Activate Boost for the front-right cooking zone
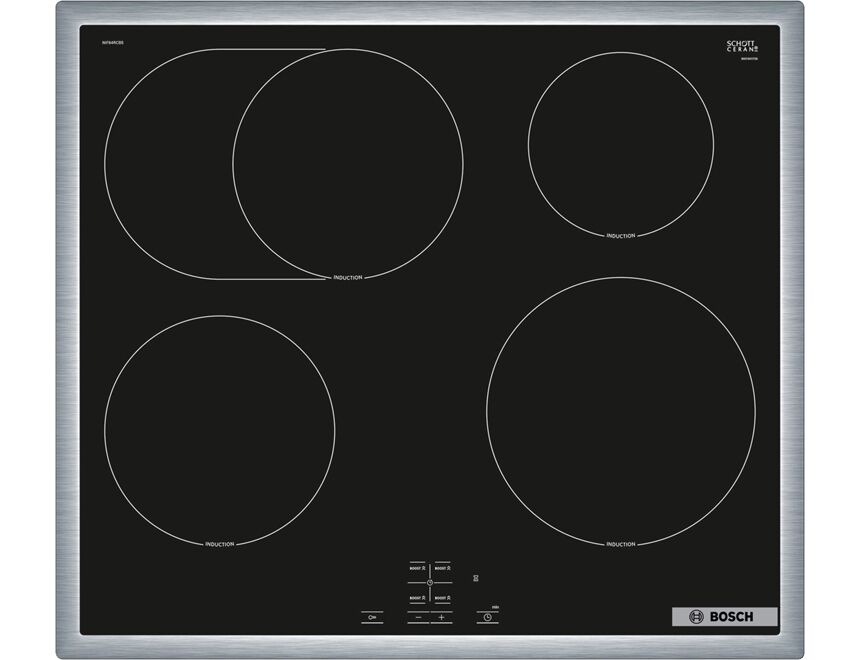Viewport: 860px width, 660px height. (x=442, y=598)
